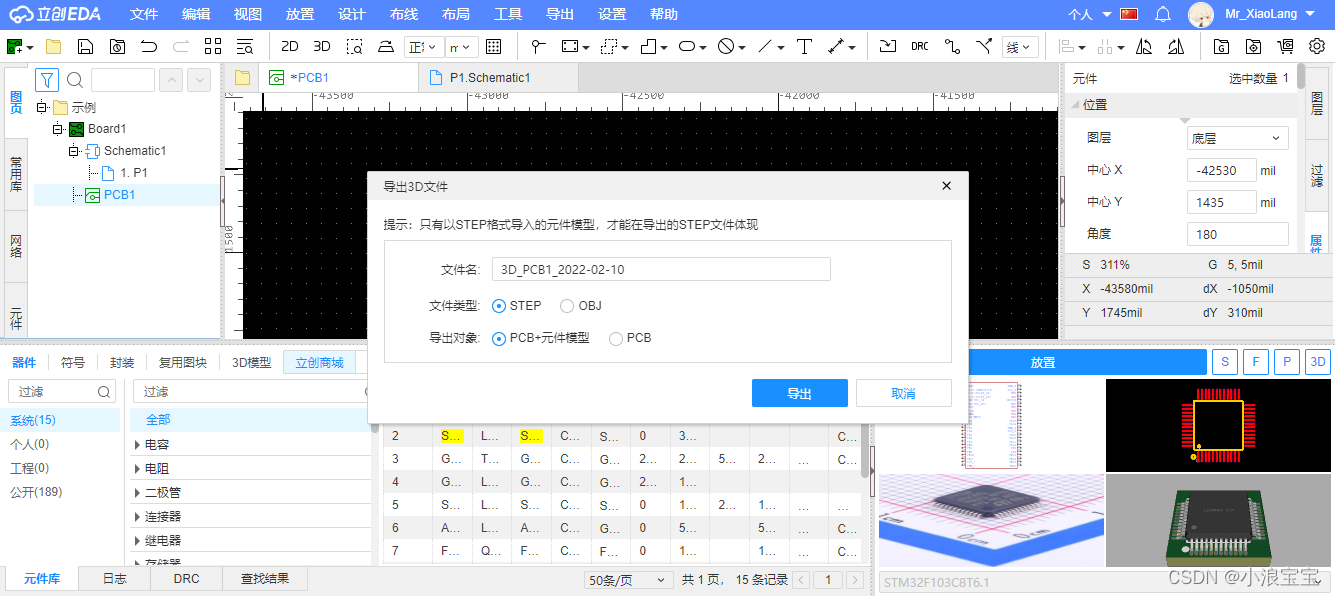Click the 3D chip model thumbnail
Image resolution: width=1335 pixels, height=596 pixels.
tap(1218, 520)
